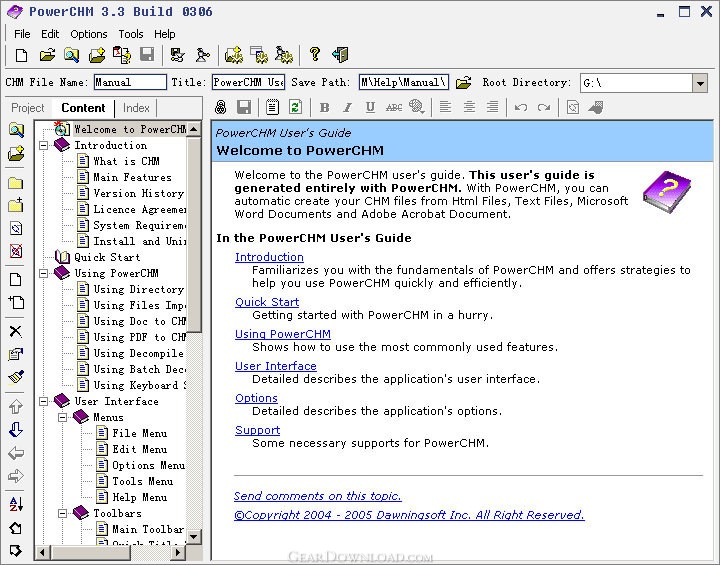Click the Exit door icon in toolbar

pos(340,55)
